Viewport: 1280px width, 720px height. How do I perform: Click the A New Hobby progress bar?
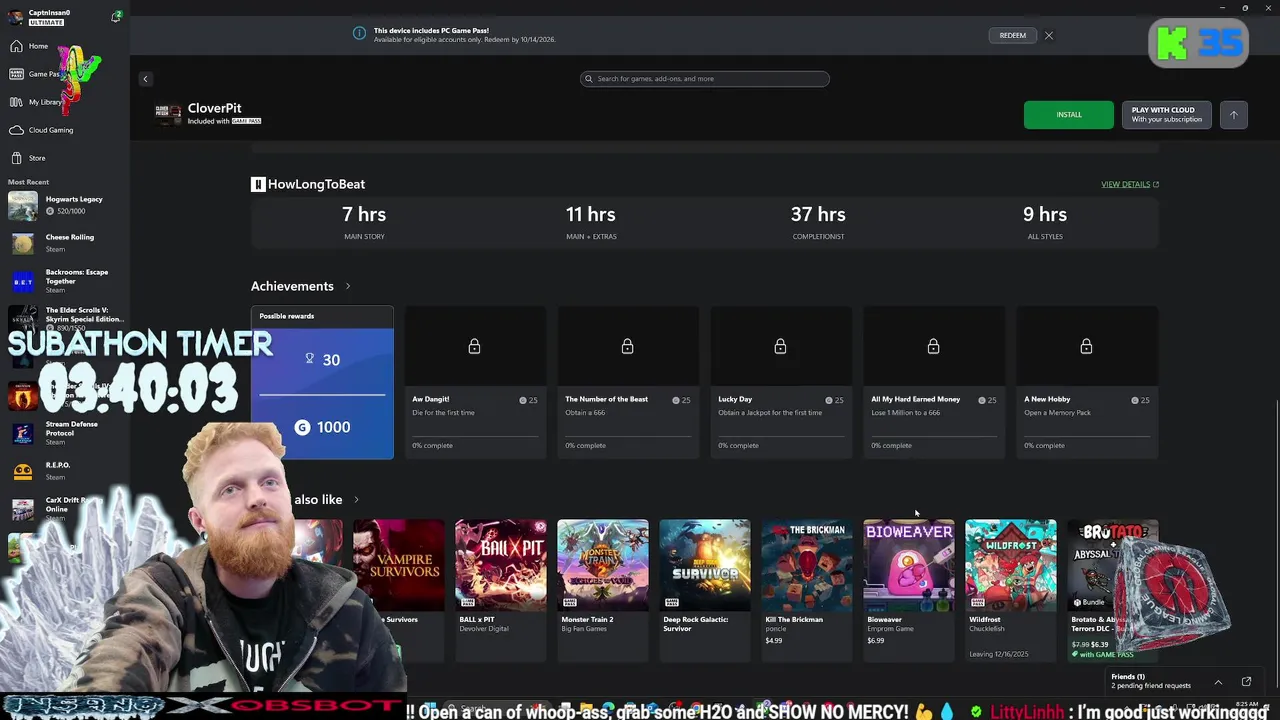click(x=1086, y=436)
